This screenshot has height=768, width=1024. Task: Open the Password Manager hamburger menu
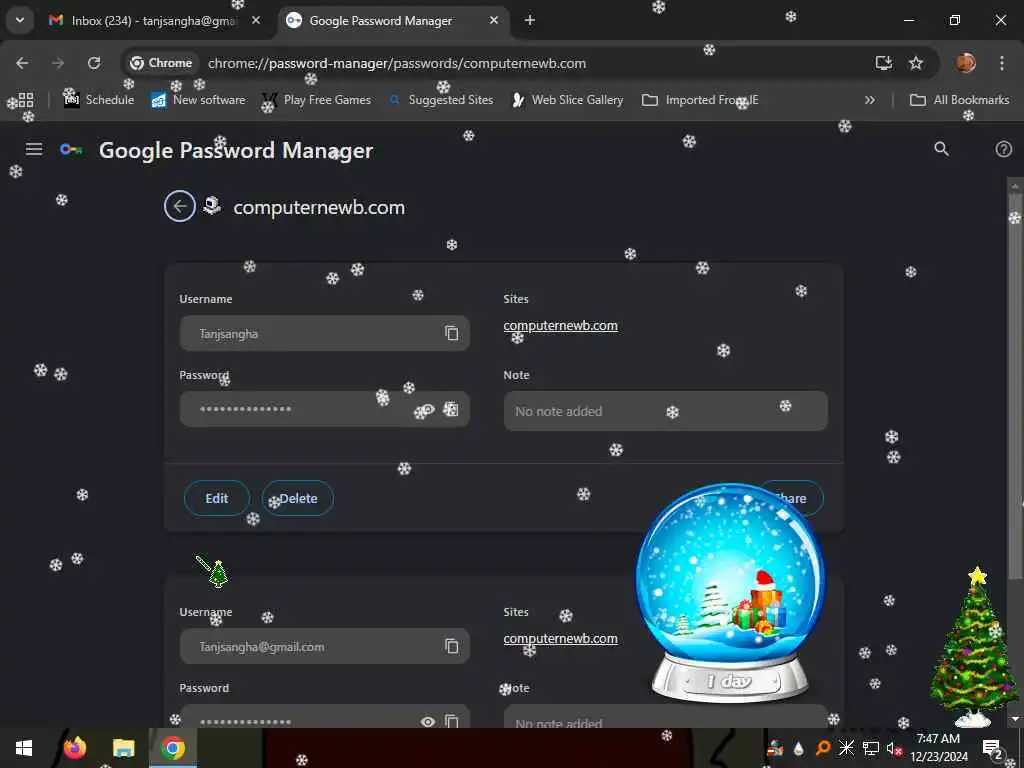[34, 150]
